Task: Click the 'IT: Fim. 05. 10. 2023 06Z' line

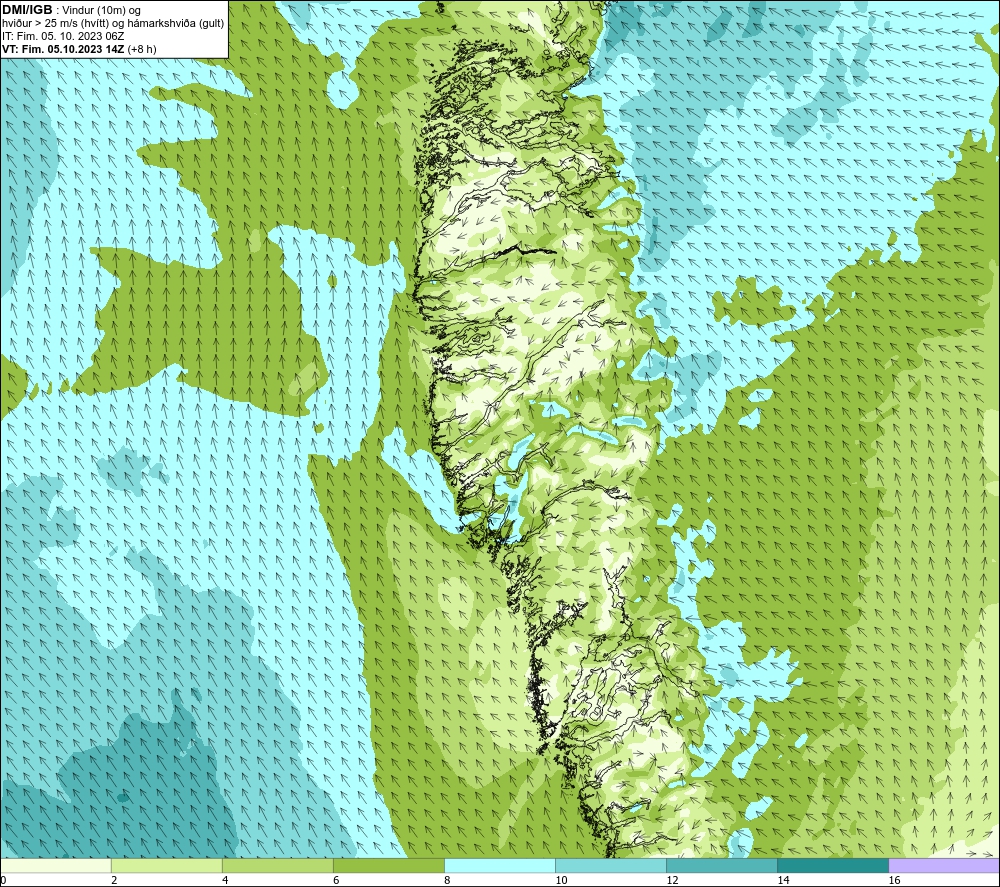Action: tap(63, 36)
